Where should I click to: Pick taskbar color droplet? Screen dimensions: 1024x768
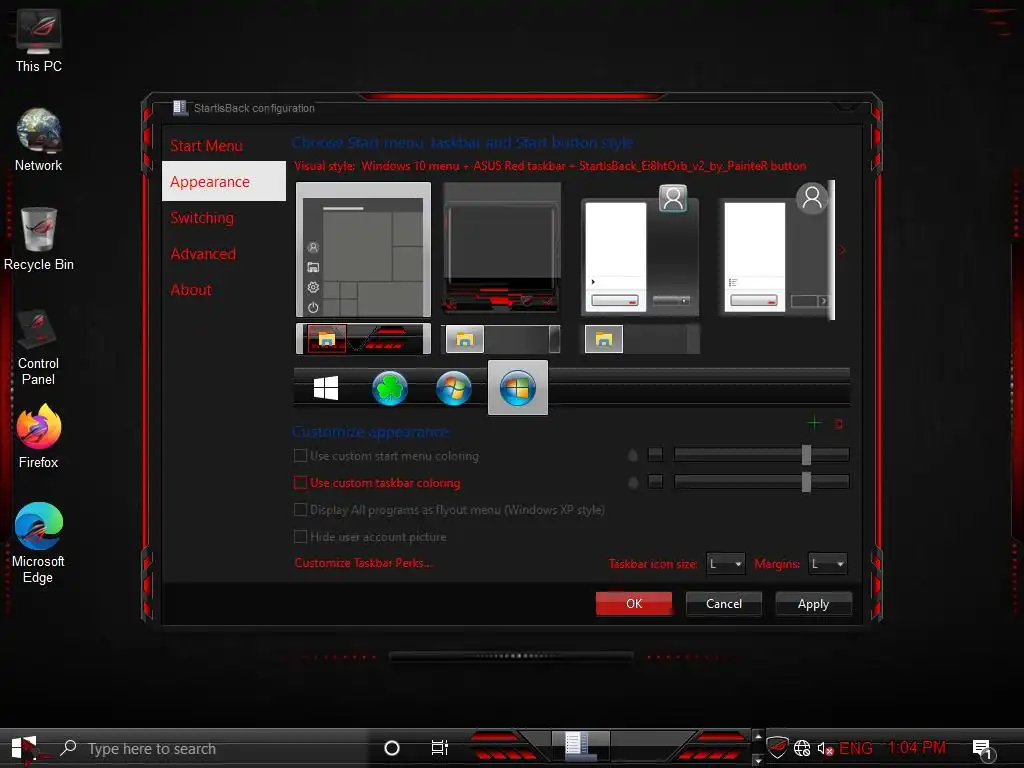632,483
